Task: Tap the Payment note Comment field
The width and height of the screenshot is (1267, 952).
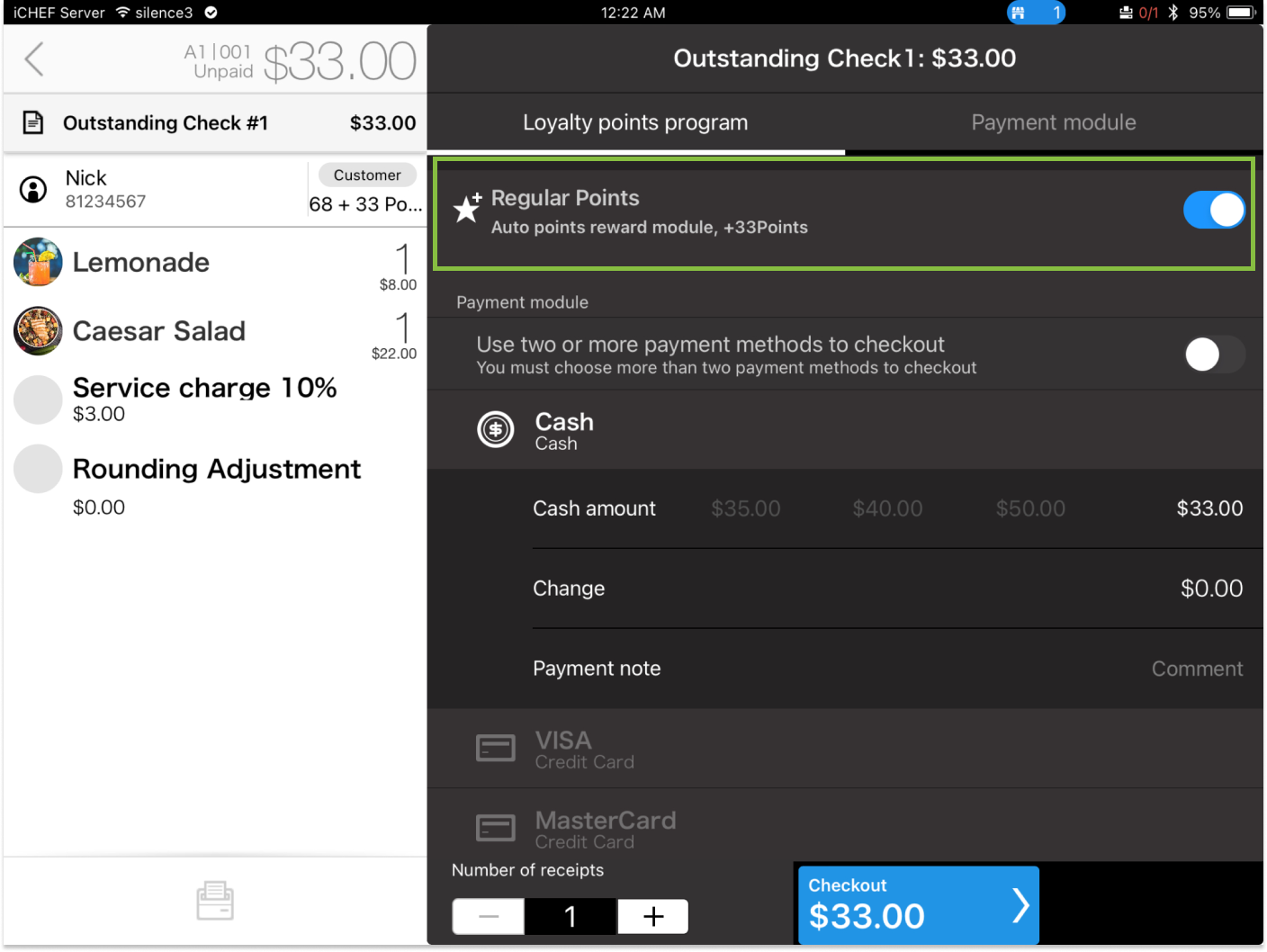Action: point(1196,669)
